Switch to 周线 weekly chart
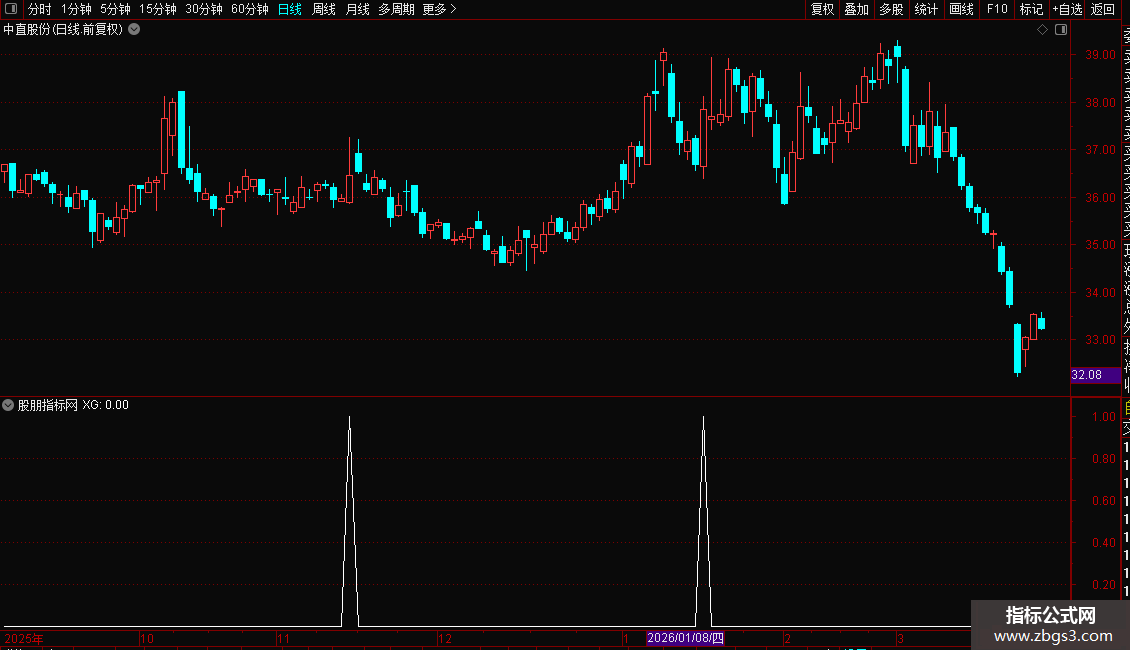The width and height of the screenshot is (1130, 650). pyautogui.click(x=324, y=9)
